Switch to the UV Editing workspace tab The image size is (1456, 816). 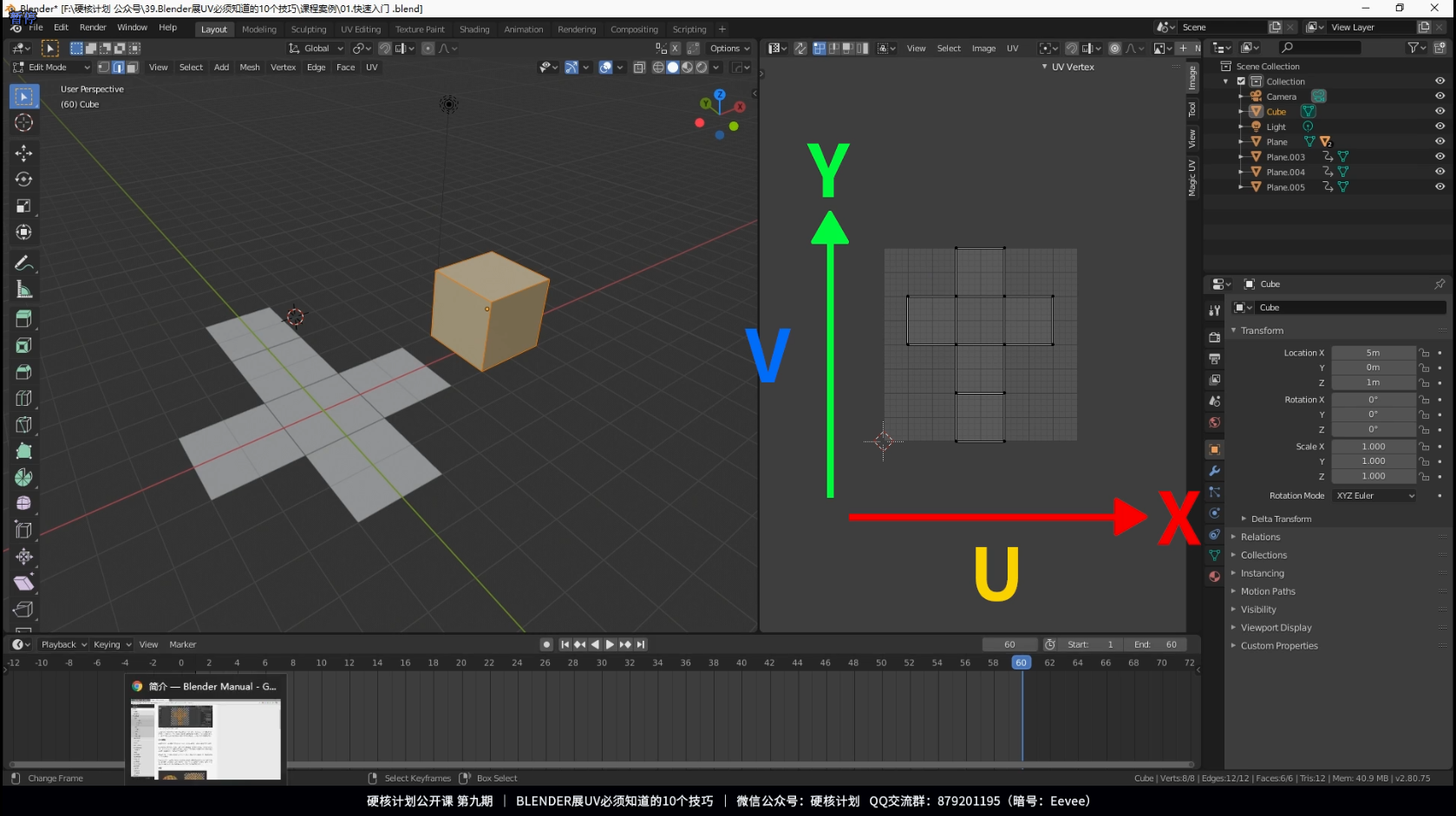pos(361,29)
